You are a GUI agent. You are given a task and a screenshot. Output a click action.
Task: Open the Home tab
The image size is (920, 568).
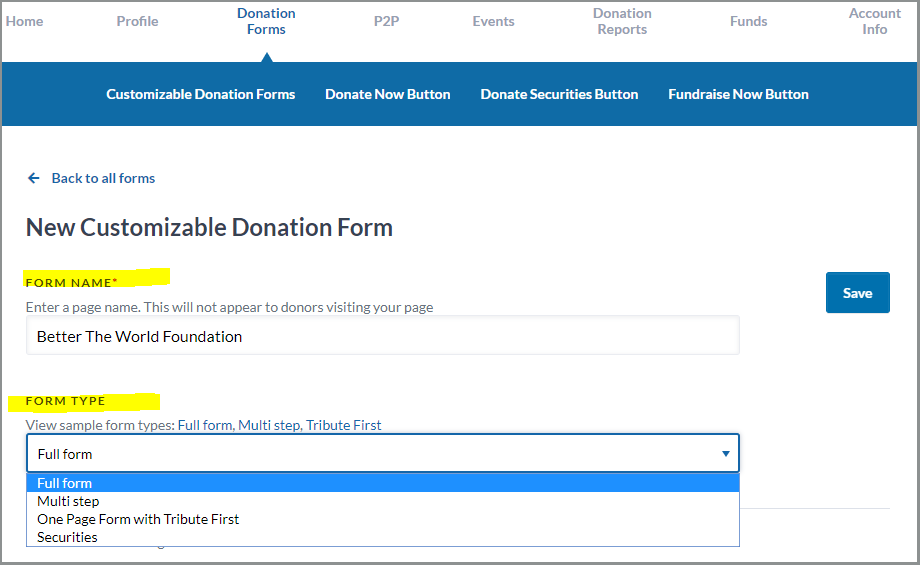pos(25,21)
